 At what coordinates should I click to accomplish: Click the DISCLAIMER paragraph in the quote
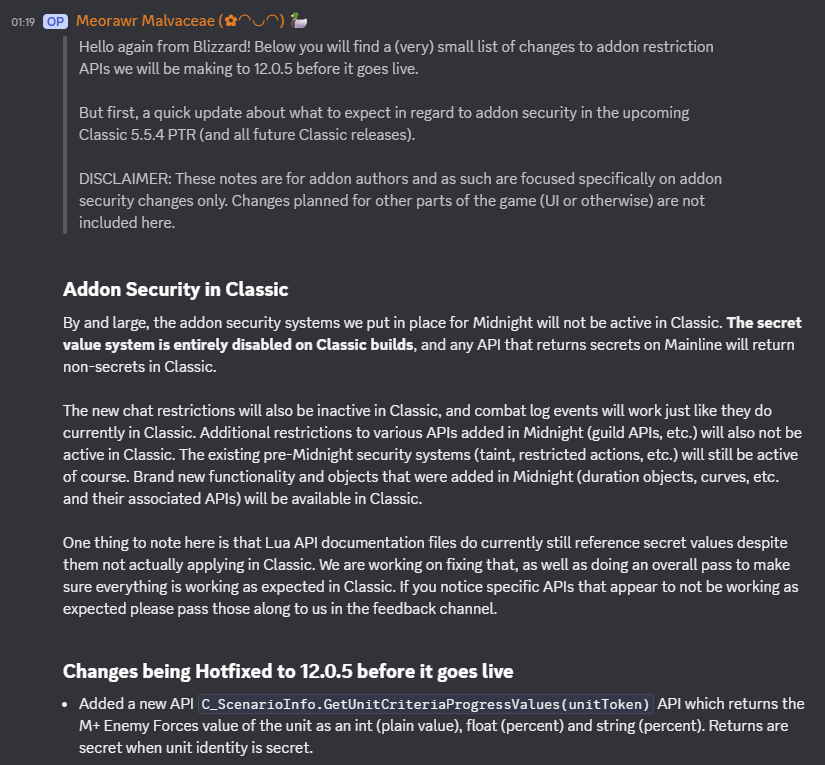(x=400, y=200)
